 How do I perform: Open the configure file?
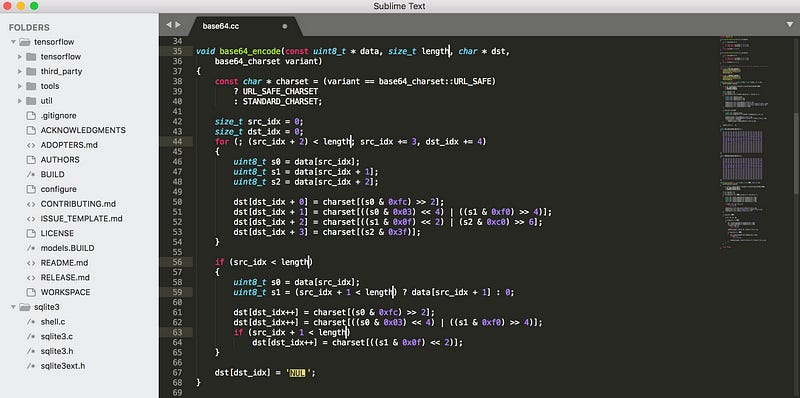pyautogui.click(x=59, y=189)
